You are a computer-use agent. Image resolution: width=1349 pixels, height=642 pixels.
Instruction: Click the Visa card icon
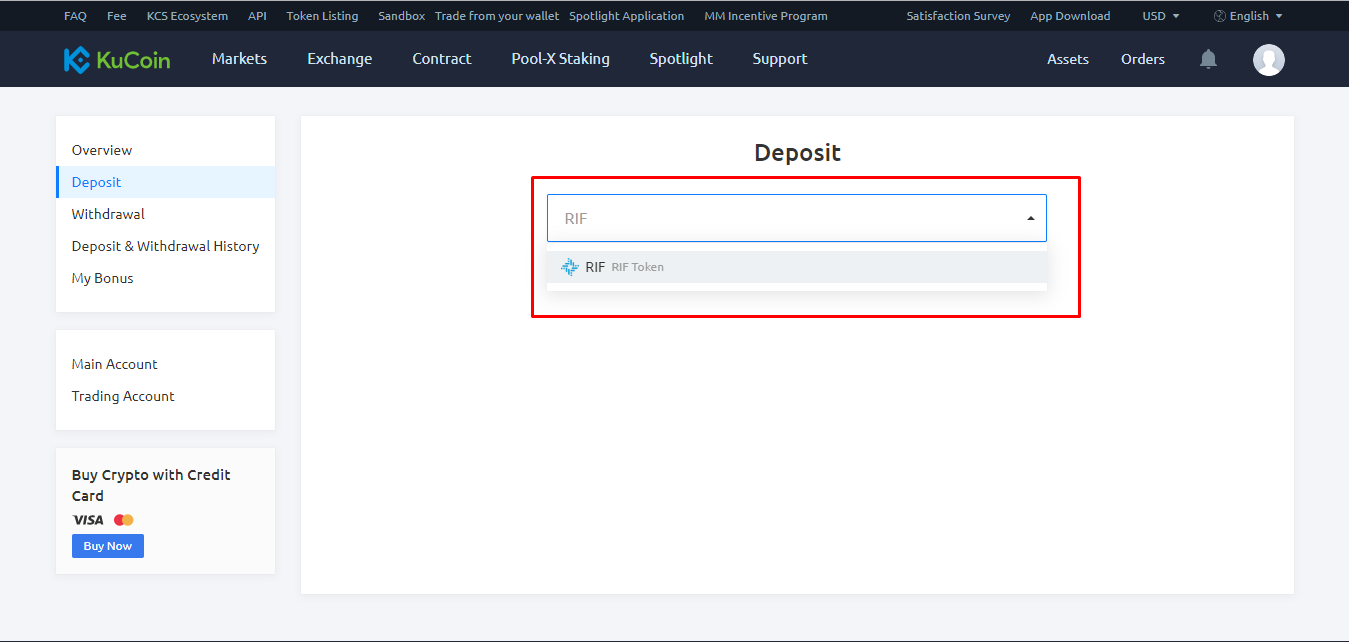click(88, 520)
